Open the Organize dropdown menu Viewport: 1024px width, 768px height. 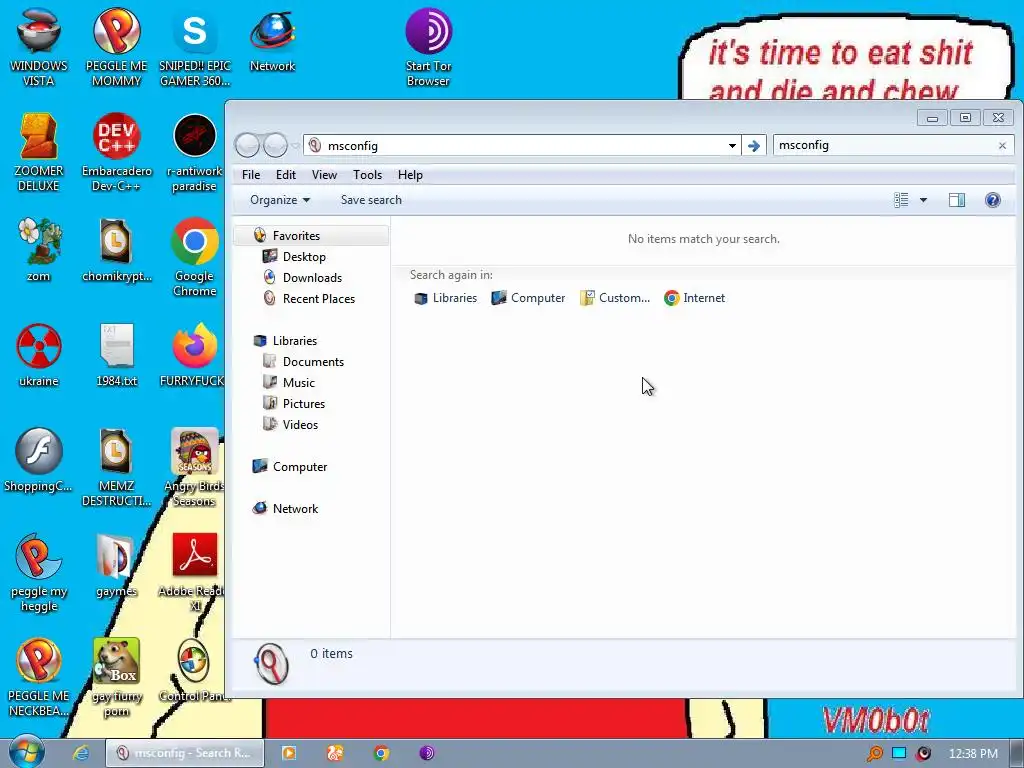point(280,200)
